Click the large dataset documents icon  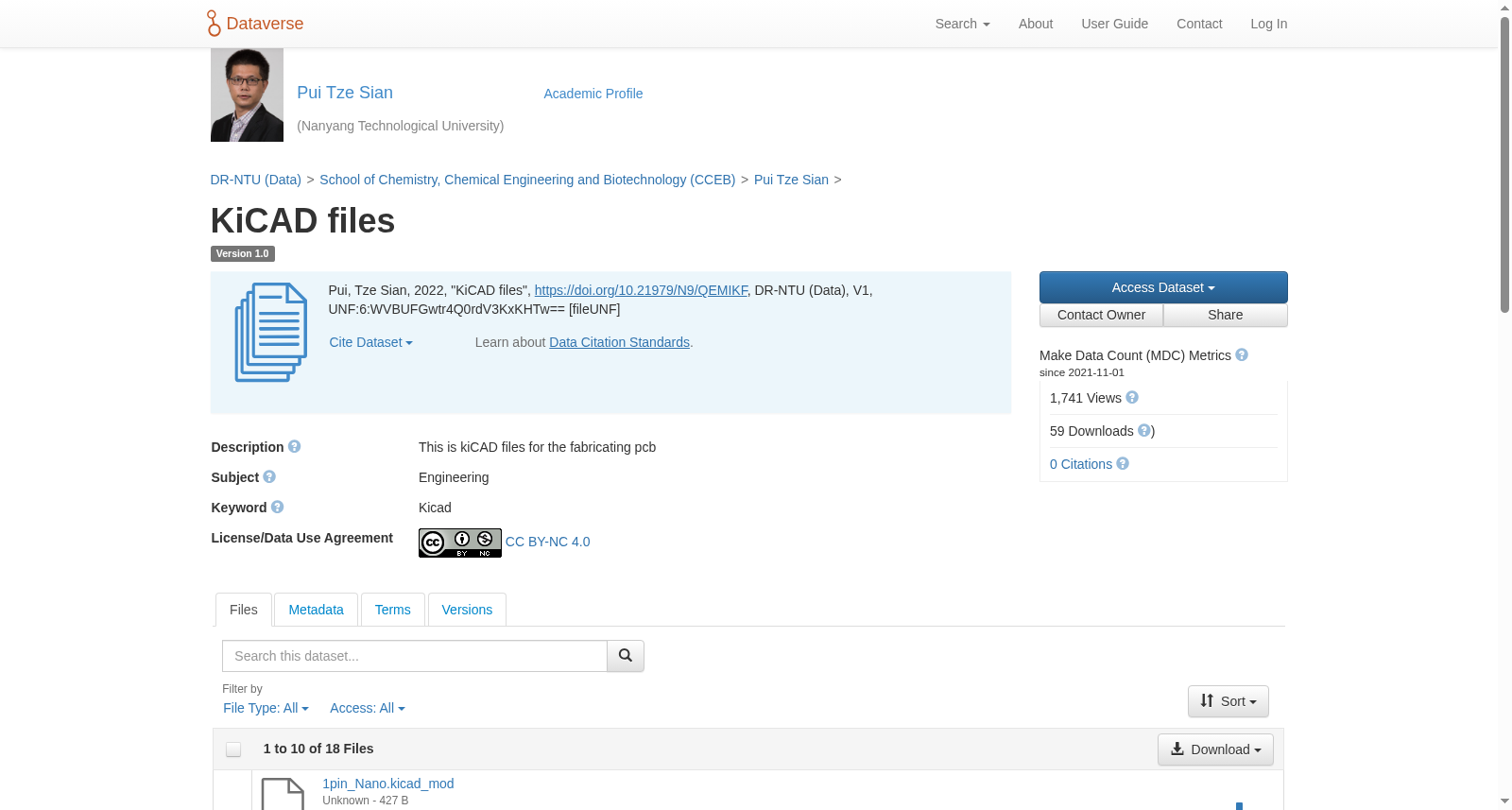click(x=271, y=332)
